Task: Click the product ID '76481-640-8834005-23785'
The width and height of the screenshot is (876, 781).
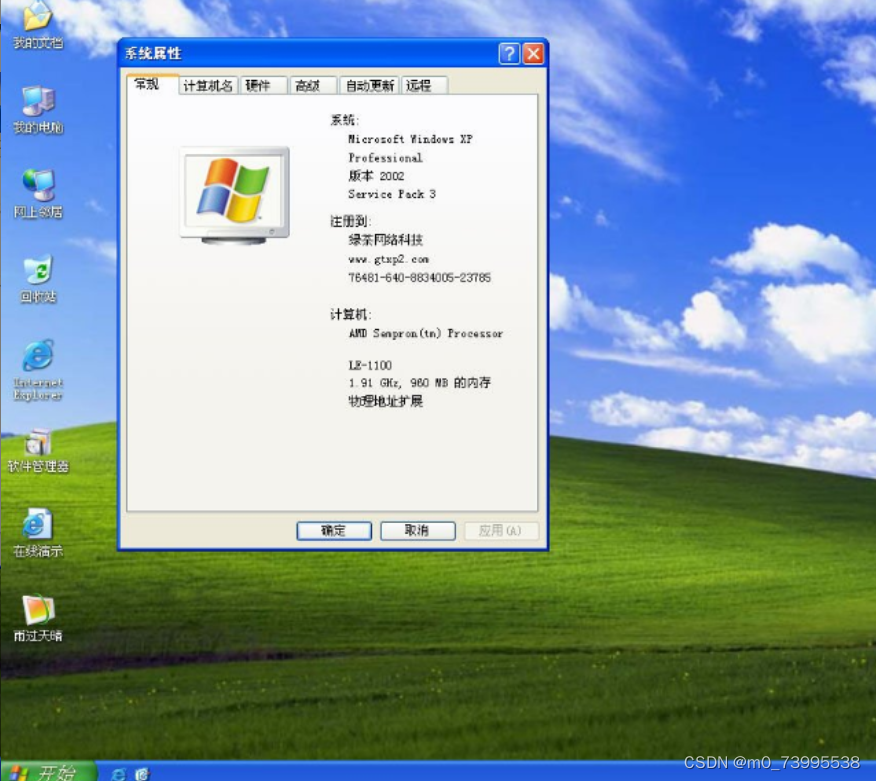Action: [x=419, y=278]
